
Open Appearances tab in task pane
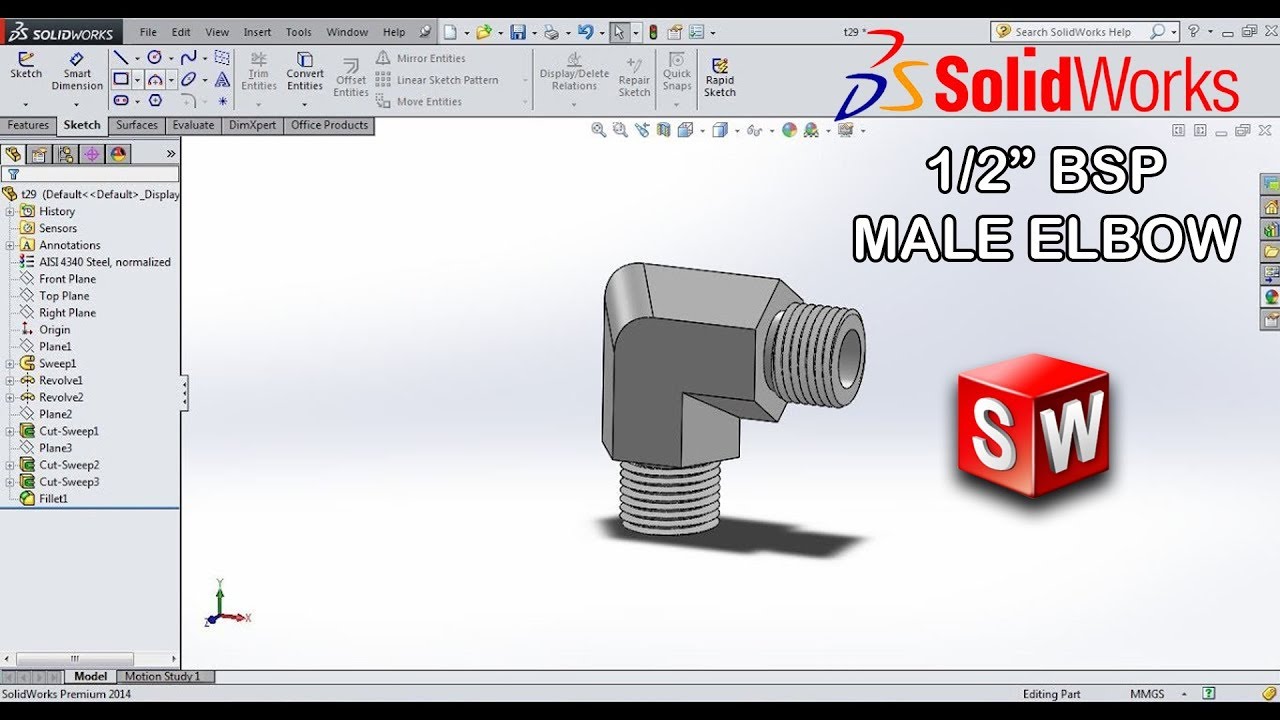1271,296
